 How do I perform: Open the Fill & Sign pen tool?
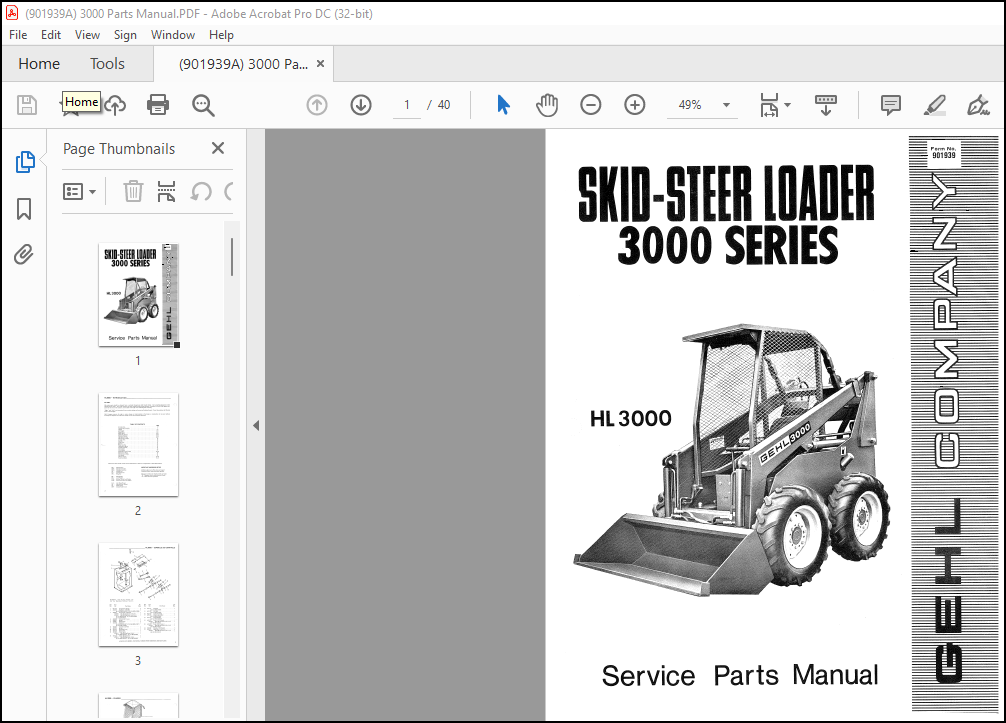click(978, 105)
